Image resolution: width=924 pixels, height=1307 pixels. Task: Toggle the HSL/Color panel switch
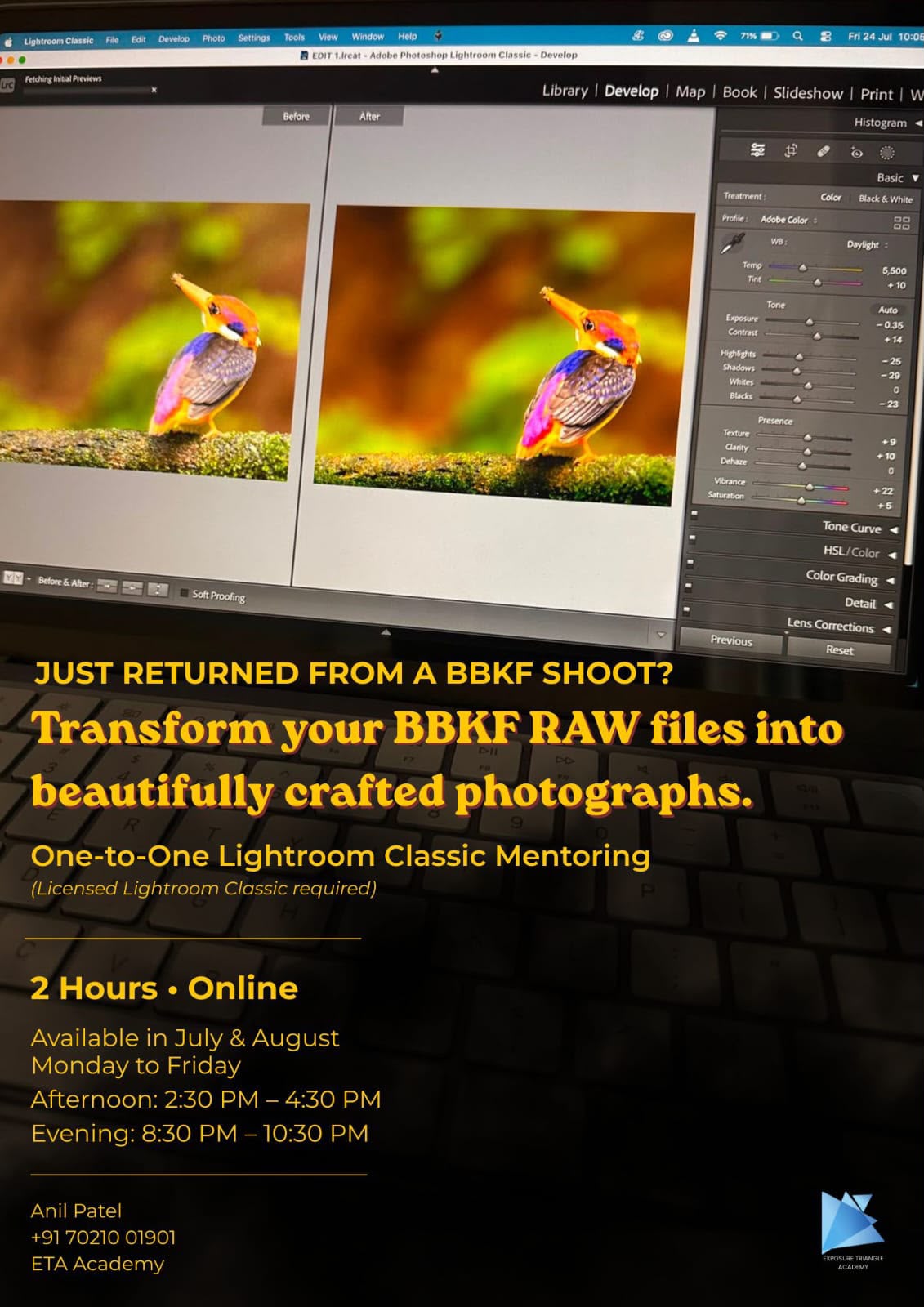691,538
